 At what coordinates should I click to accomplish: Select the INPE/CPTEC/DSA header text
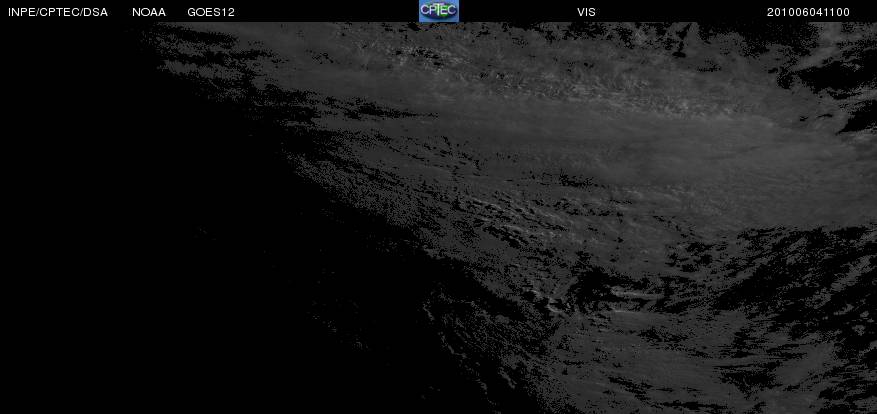click(x=58, y=12)
